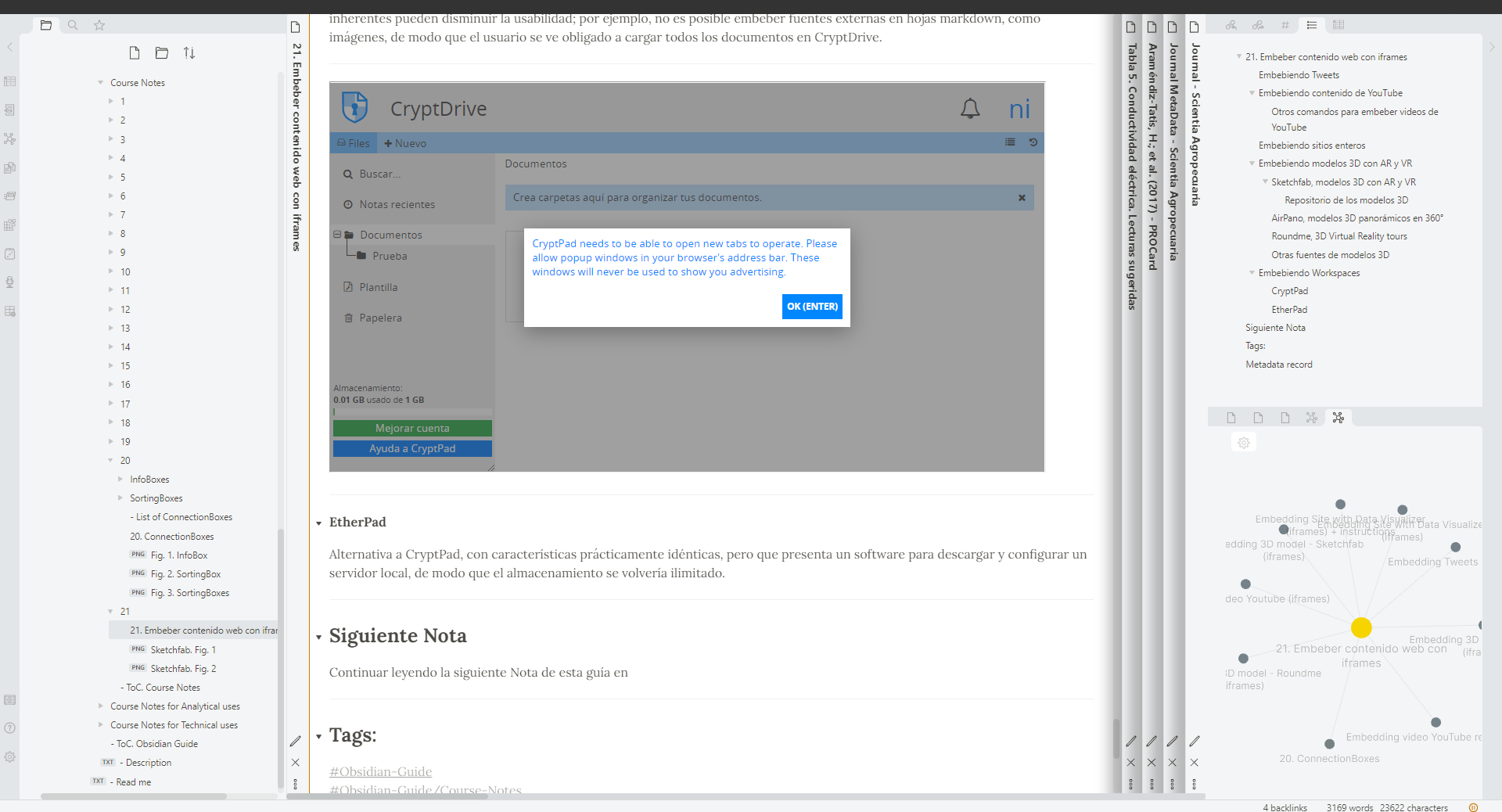Fold the Siguiente Nota heading

(319, 638)
